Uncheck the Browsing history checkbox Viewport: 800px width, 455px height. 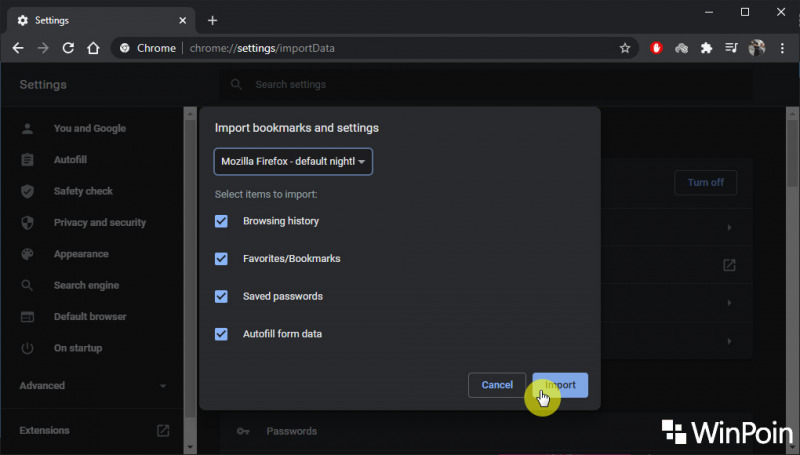221,221
